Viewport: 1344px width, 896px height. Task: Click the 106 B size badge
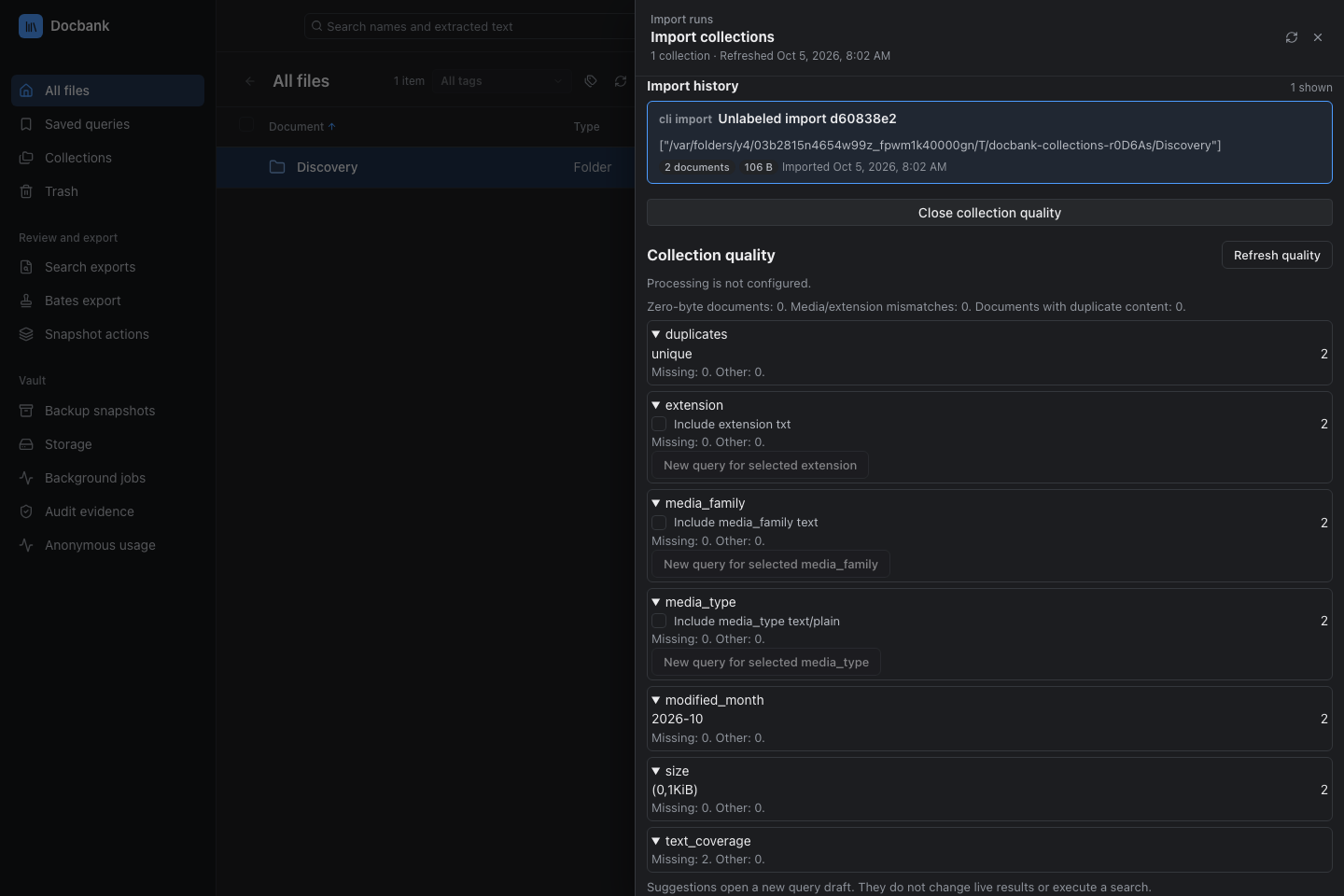tap(758, 167)
